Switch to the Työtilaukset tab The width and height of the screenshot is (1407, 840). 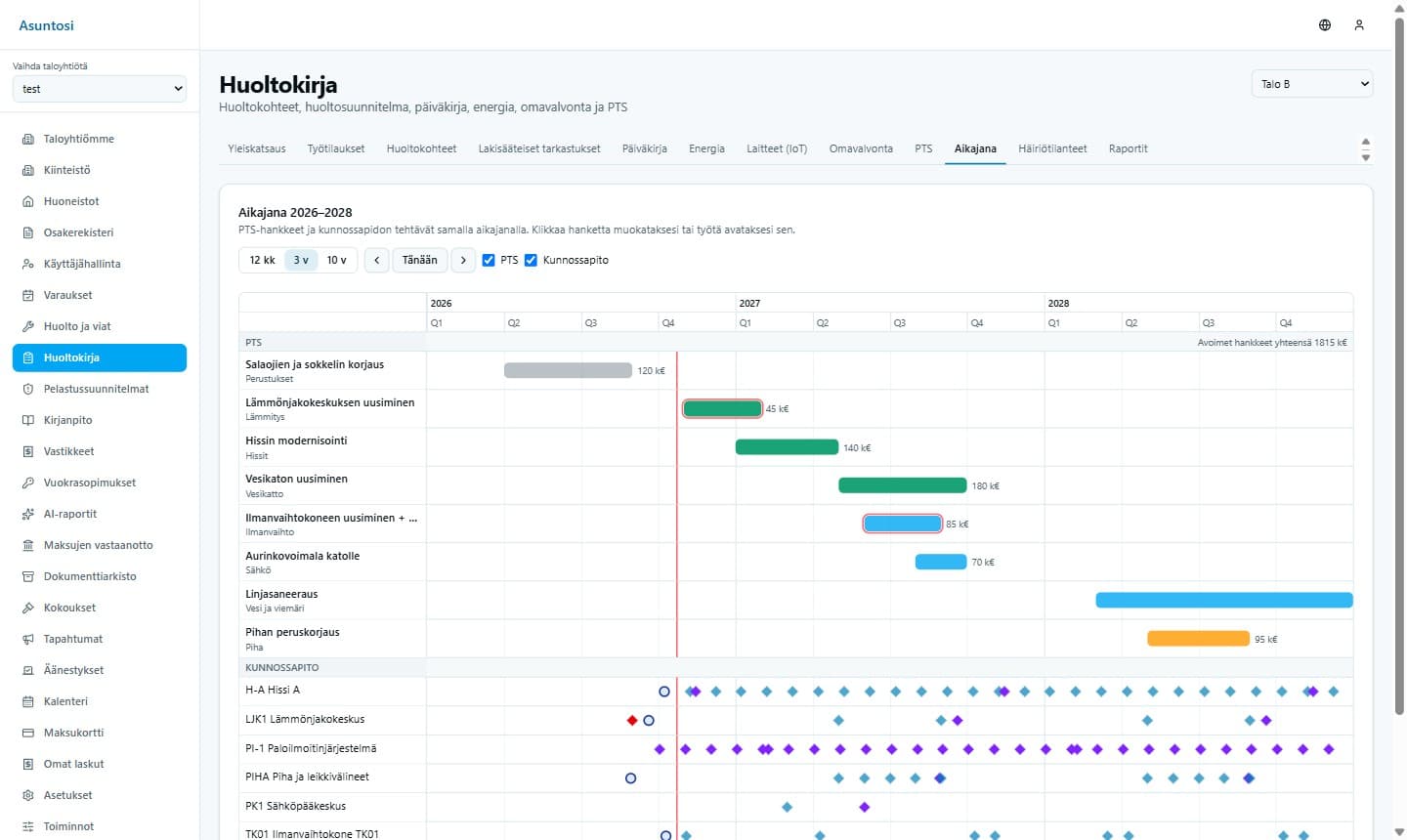click(336, 148)
